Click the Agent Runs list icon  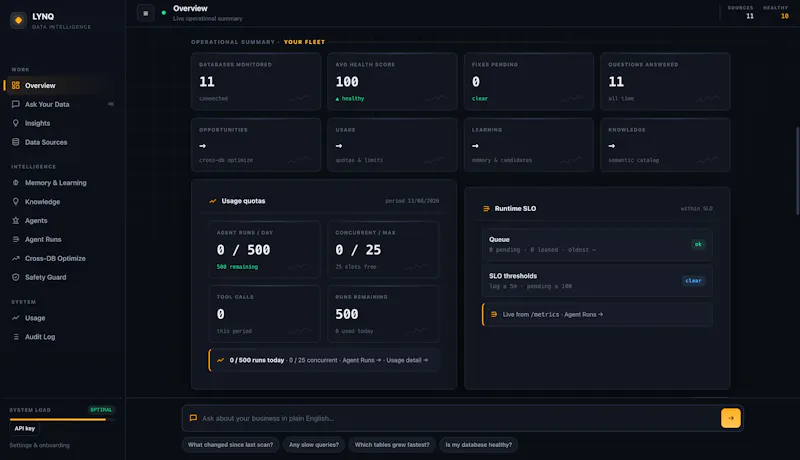pyautogui.click(x=16, y=239)
